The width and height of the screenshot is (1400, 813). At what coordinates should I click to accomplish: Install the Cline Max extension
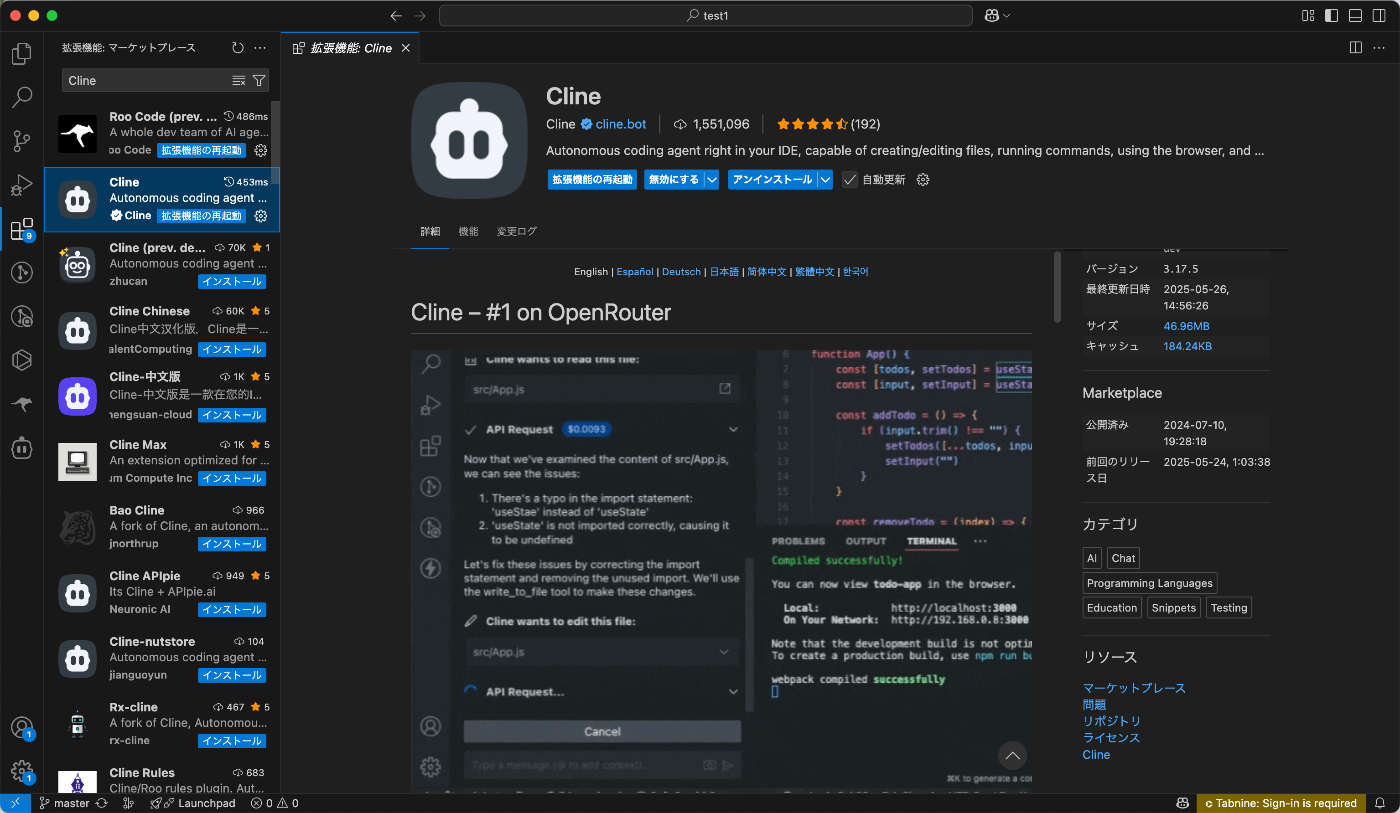[x=231, y=478]
